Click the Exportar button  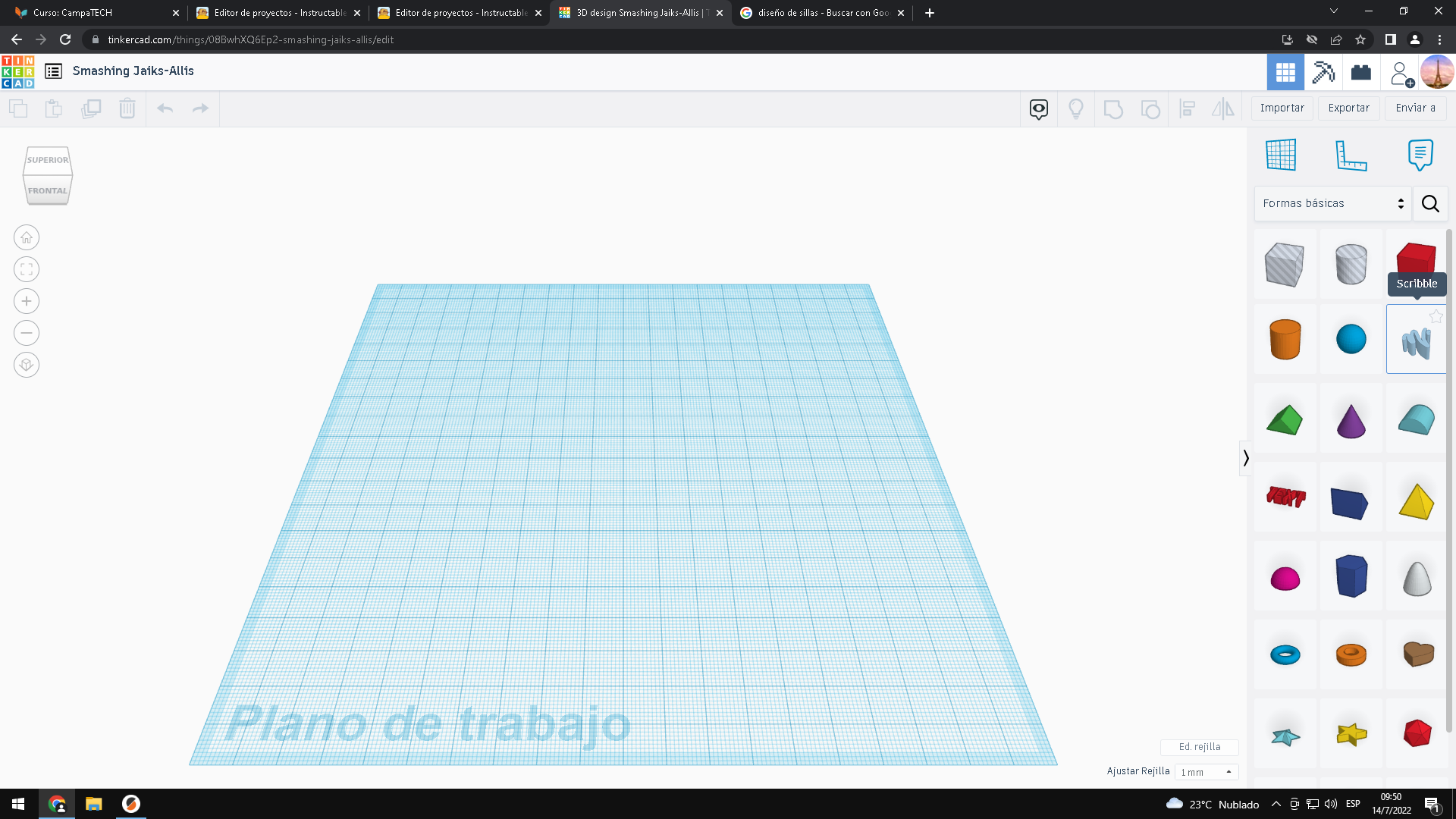tap(1348, 108)
